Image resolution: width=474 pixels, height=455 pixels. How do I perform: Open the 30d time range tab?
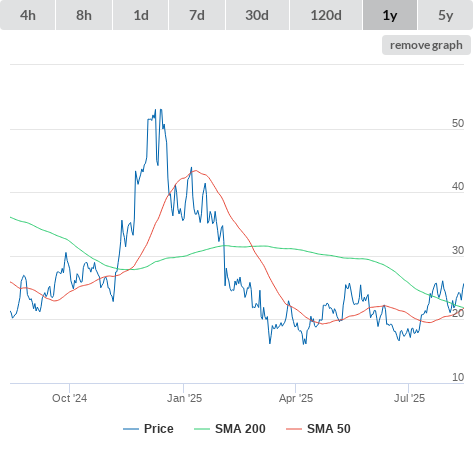tap(257, 15)
